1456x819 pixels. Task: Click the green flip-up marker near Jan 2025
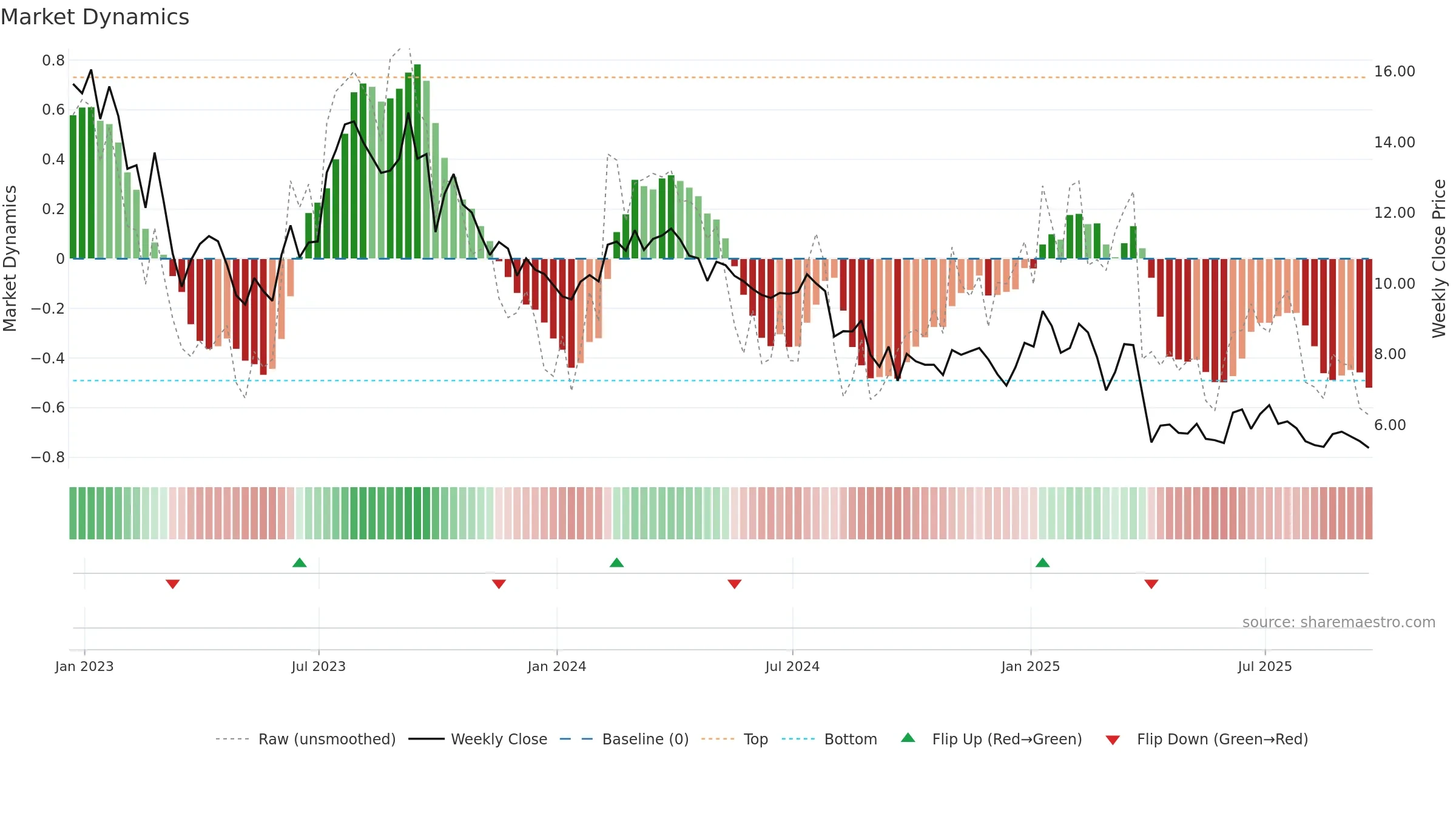point(1043,562)
